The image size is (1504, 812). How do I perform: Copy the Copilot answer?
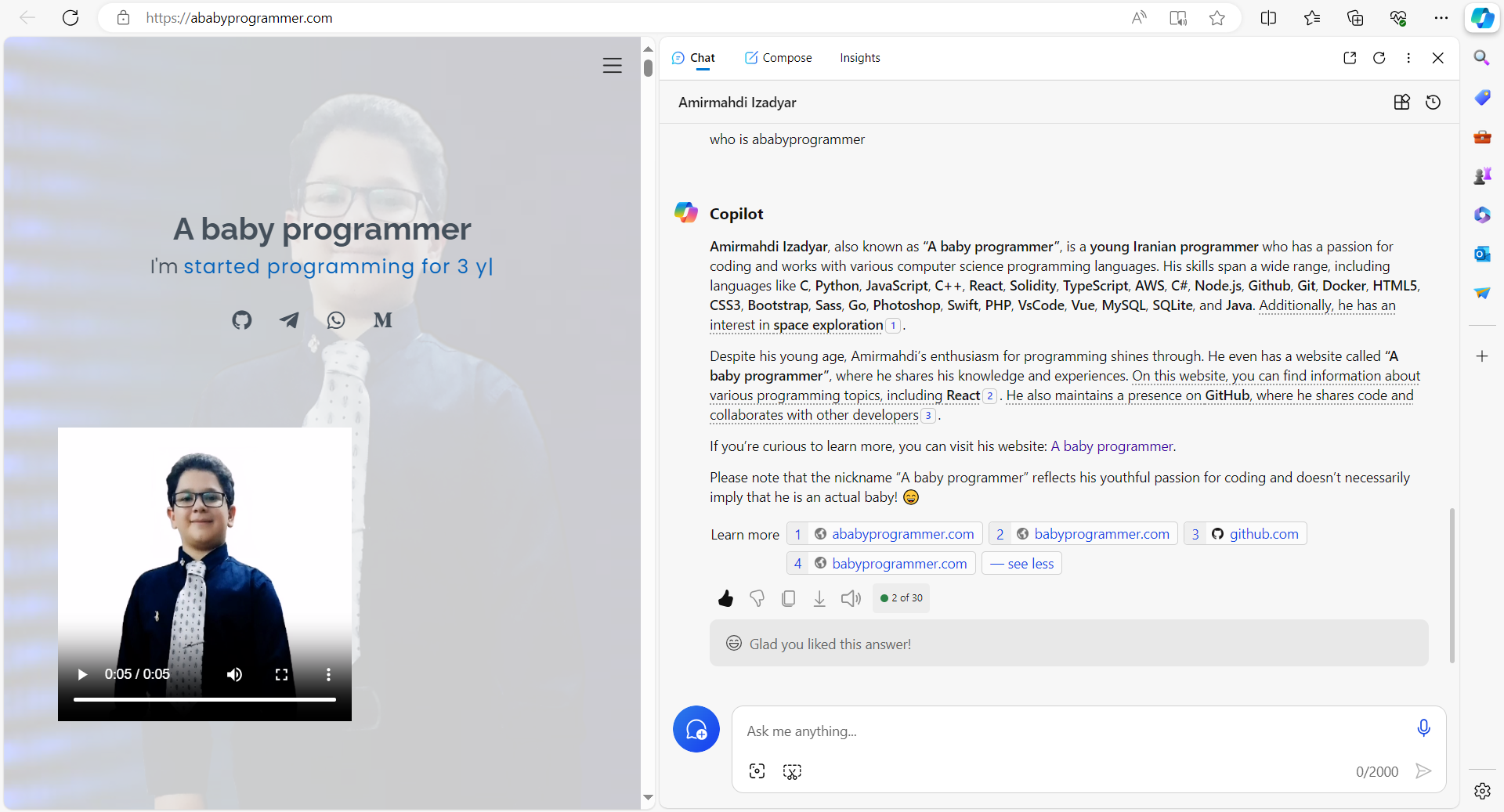click(788, 598)
